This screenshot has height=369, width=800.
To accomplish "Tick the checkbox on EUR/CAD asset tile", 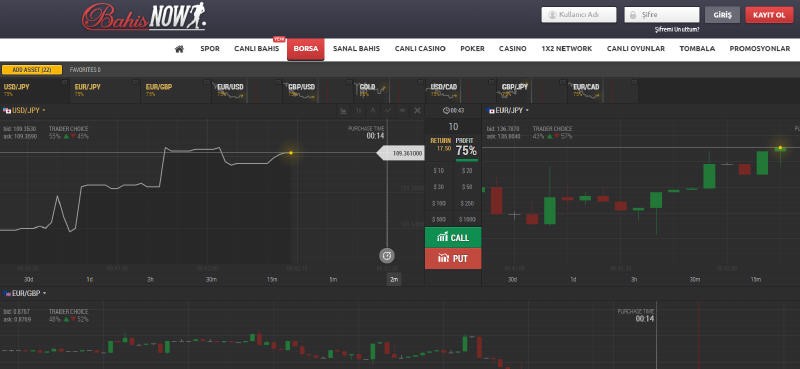I will point(633,82).
